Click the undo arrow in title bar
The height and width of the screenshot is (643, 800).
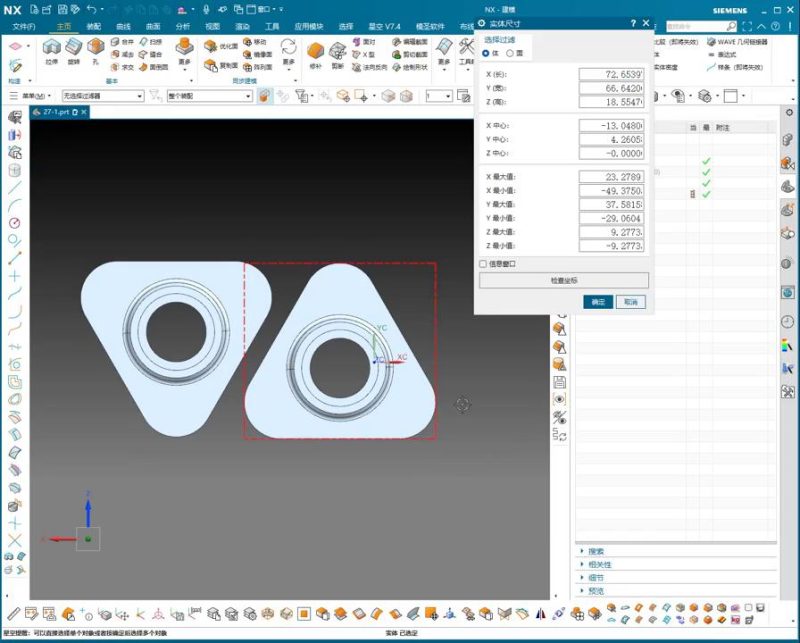coord(90,9)
